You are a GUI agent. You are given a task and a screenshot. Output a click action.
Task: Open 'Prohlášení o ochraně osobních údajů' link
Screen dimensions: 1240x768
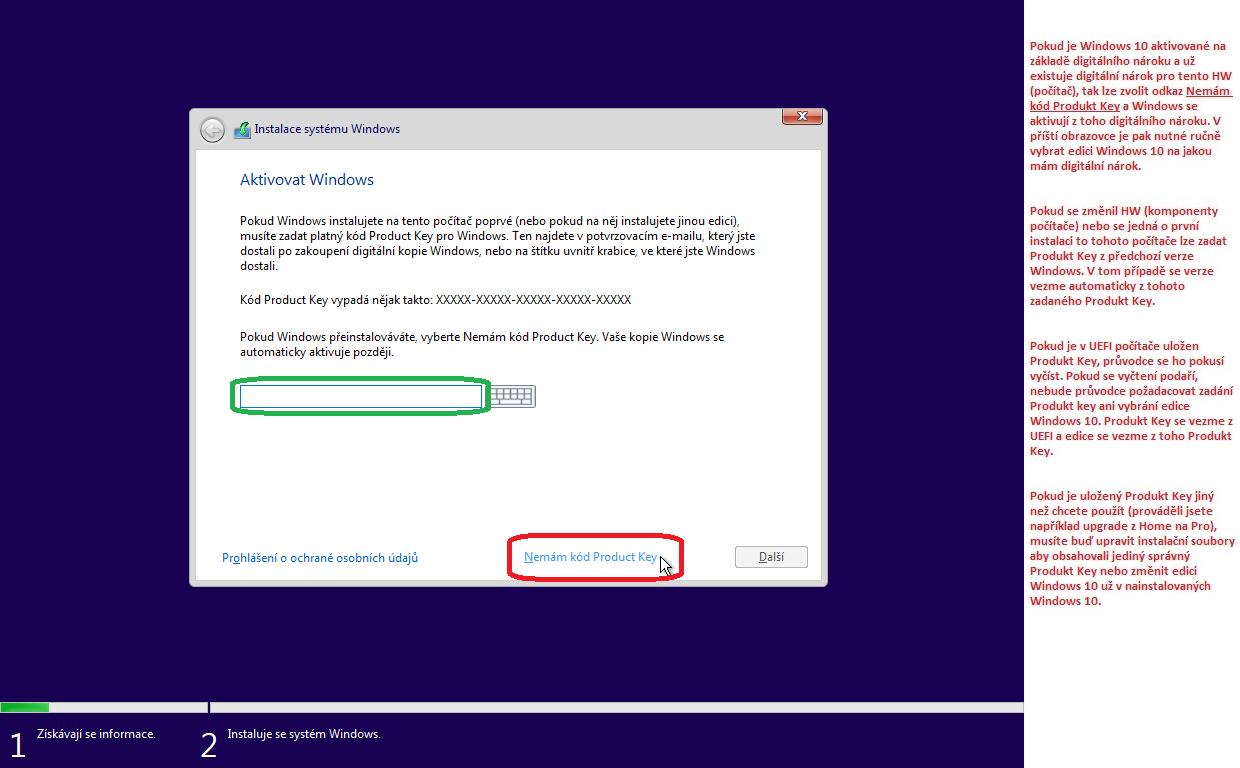click(320, 558)
